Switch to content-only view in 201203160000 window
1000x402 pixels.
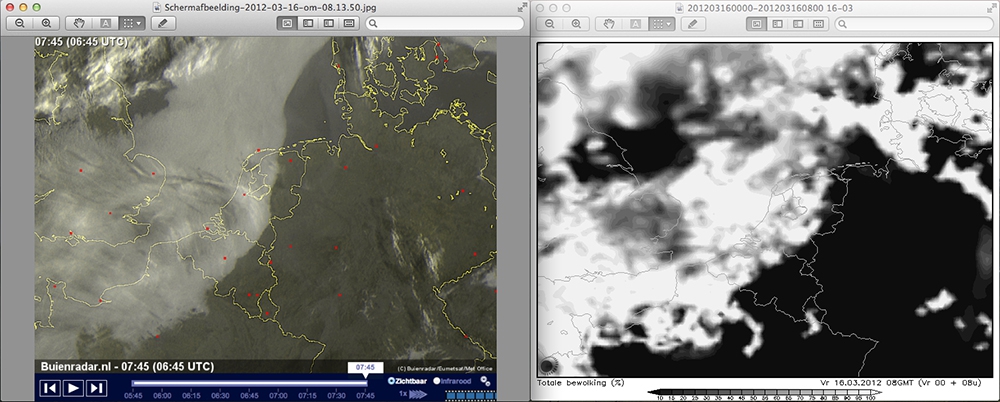pos(756,24)
